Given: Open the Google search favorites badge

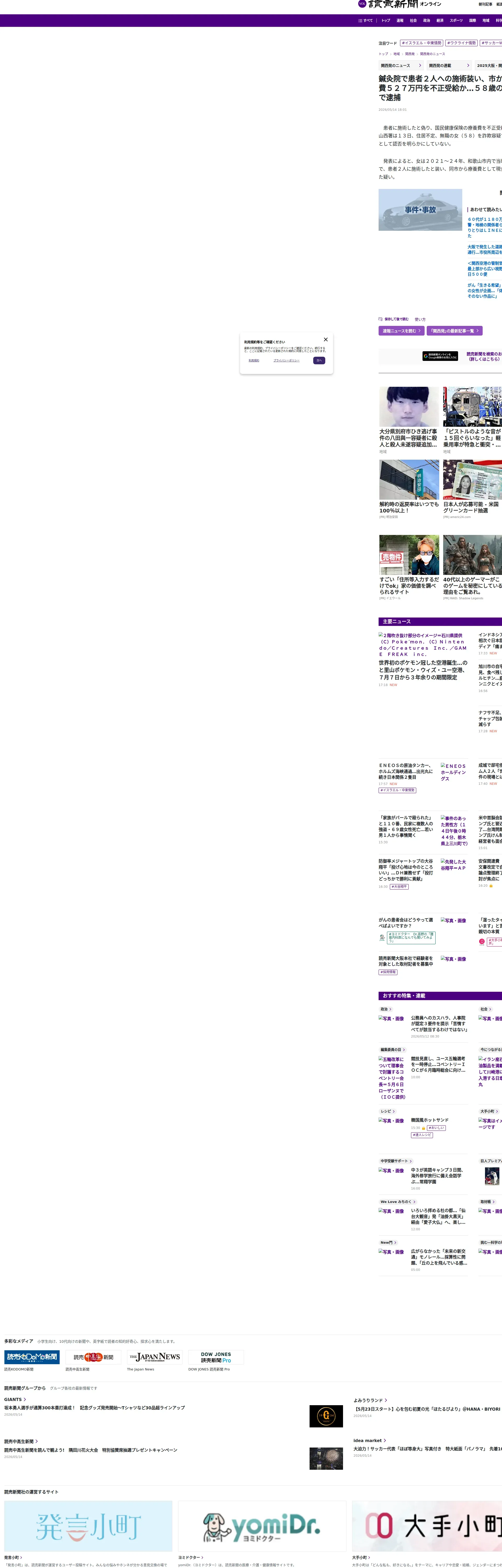Looking at the screenshot, I should coord(440,356).
